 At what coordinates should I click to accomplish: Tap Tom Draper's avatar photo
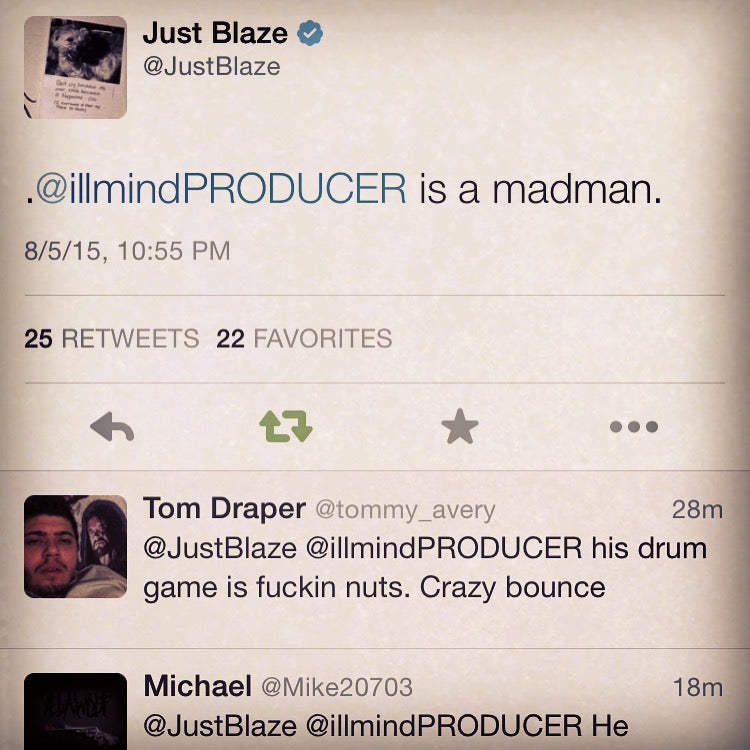[x=75, y=546]
